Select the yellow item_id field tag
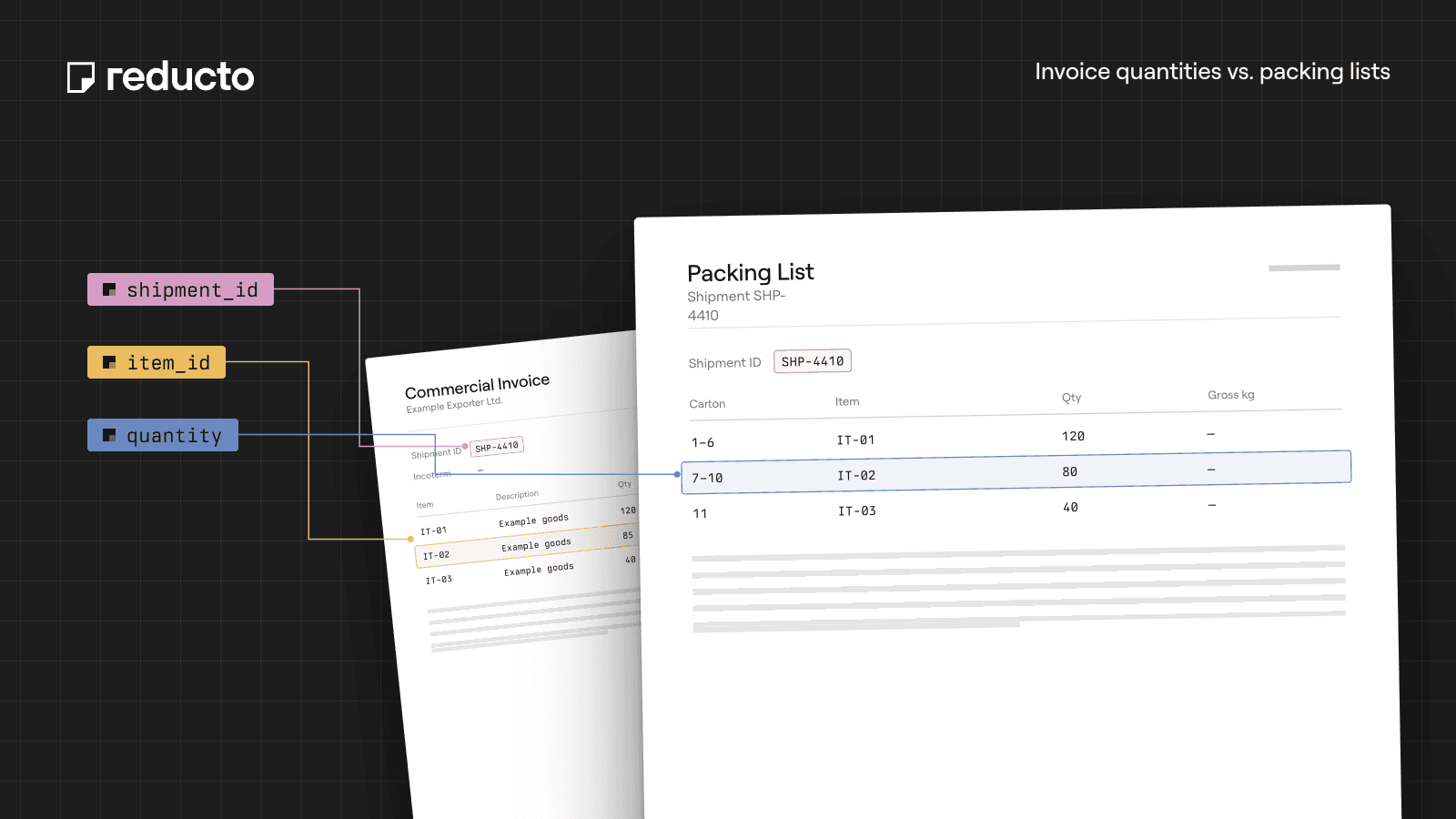The image size is (1456, 819). 157,362
